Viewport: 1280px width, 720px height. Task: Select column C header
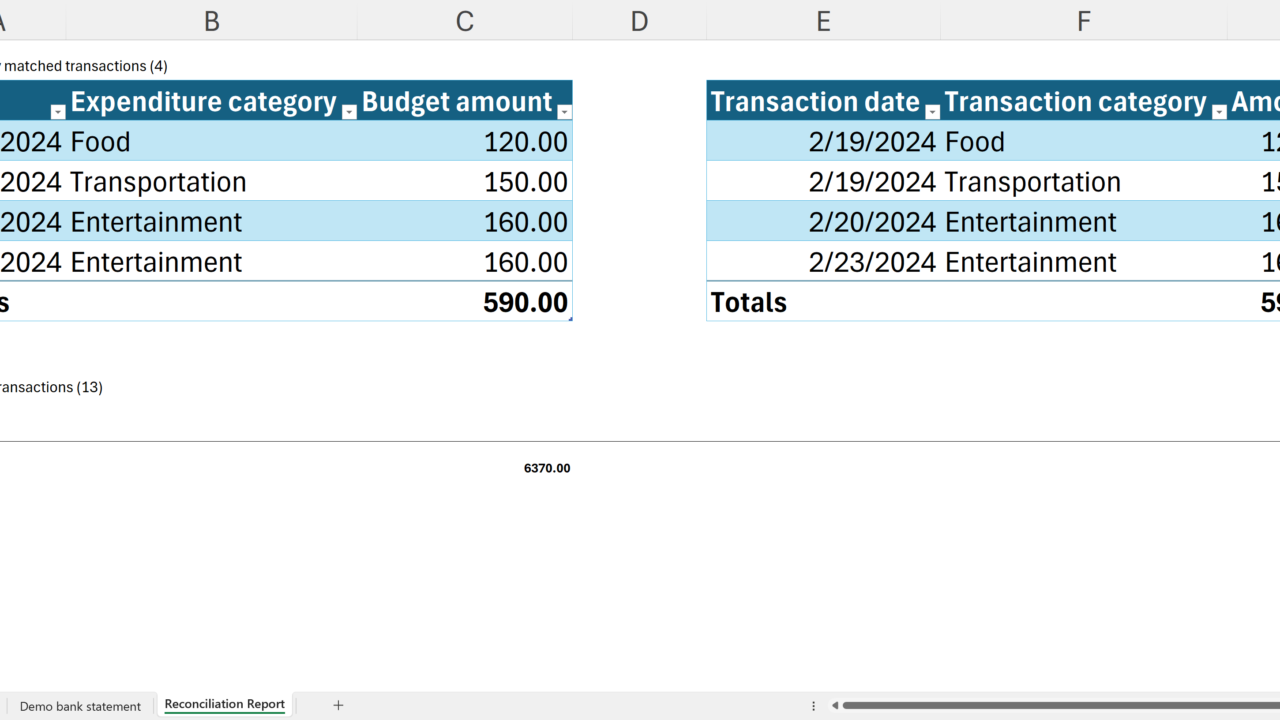(x=465, y=21)
